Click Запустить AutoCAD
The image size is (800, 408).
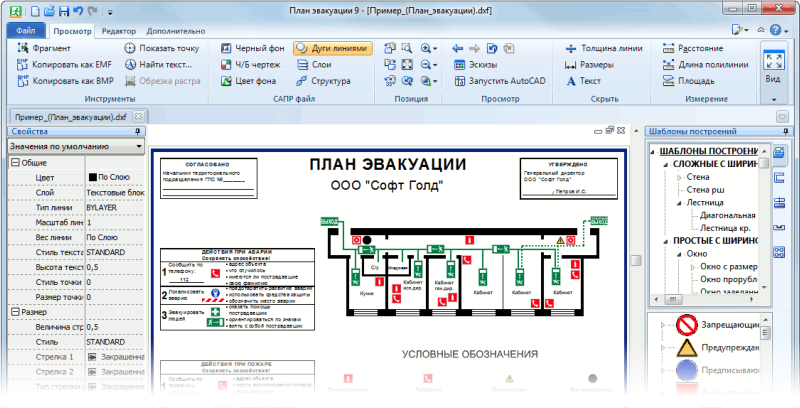pos(499,81)
